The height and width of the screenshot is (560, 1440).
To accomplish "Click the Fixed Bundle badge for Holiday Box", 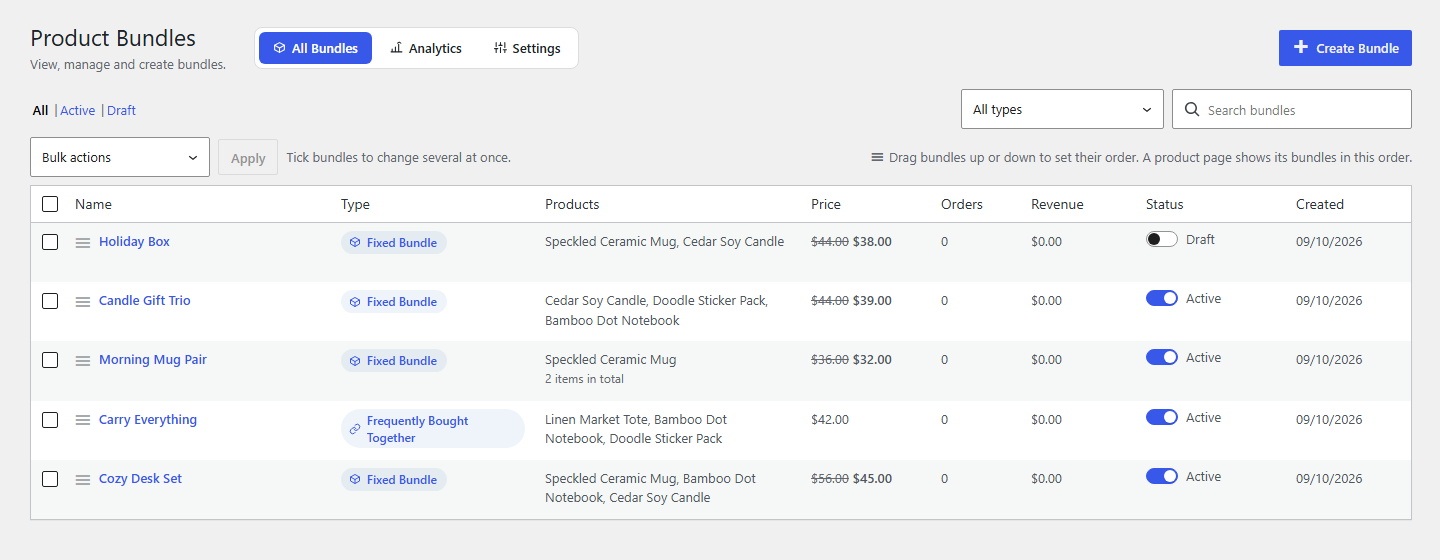I will coord(394,243).
